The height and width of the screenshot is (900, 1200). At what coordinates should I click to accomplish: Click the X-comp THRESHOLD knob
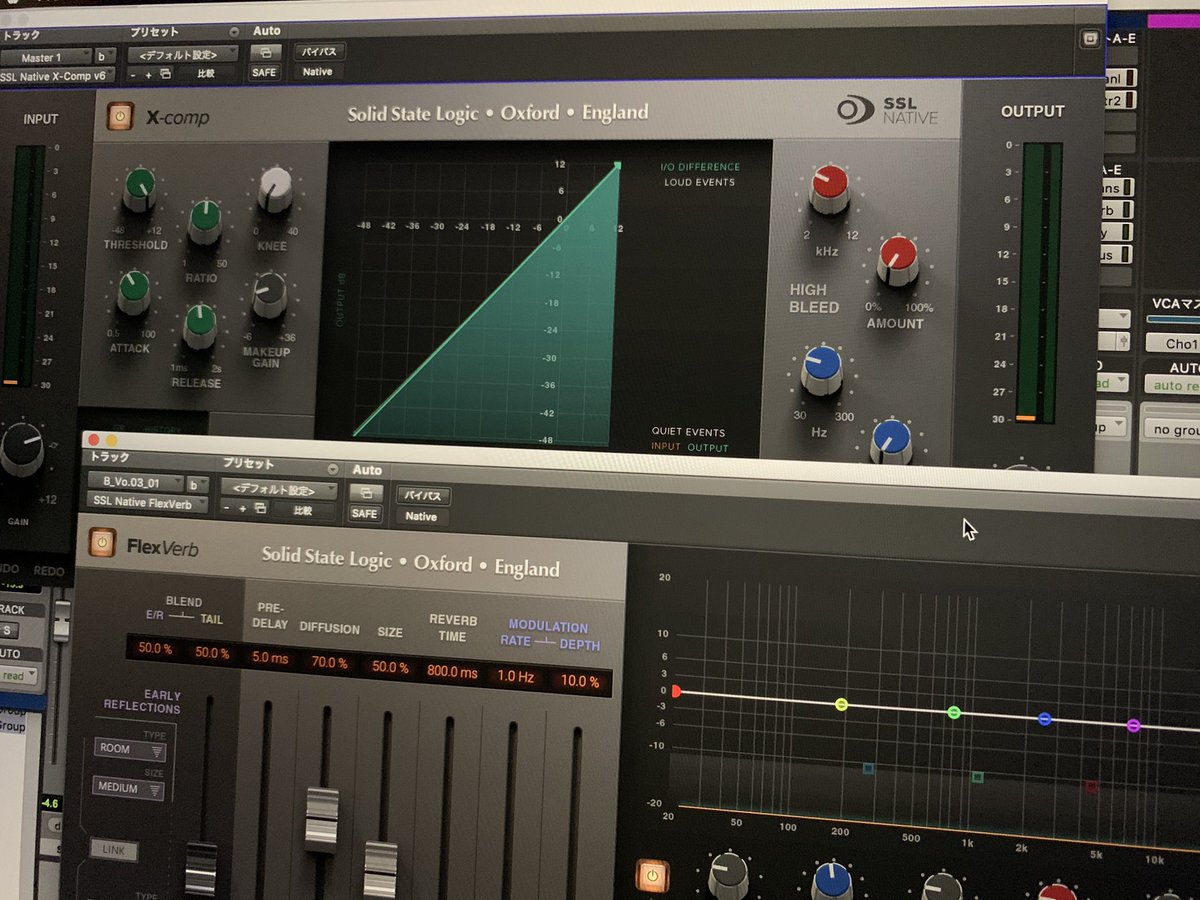(140, 190)
